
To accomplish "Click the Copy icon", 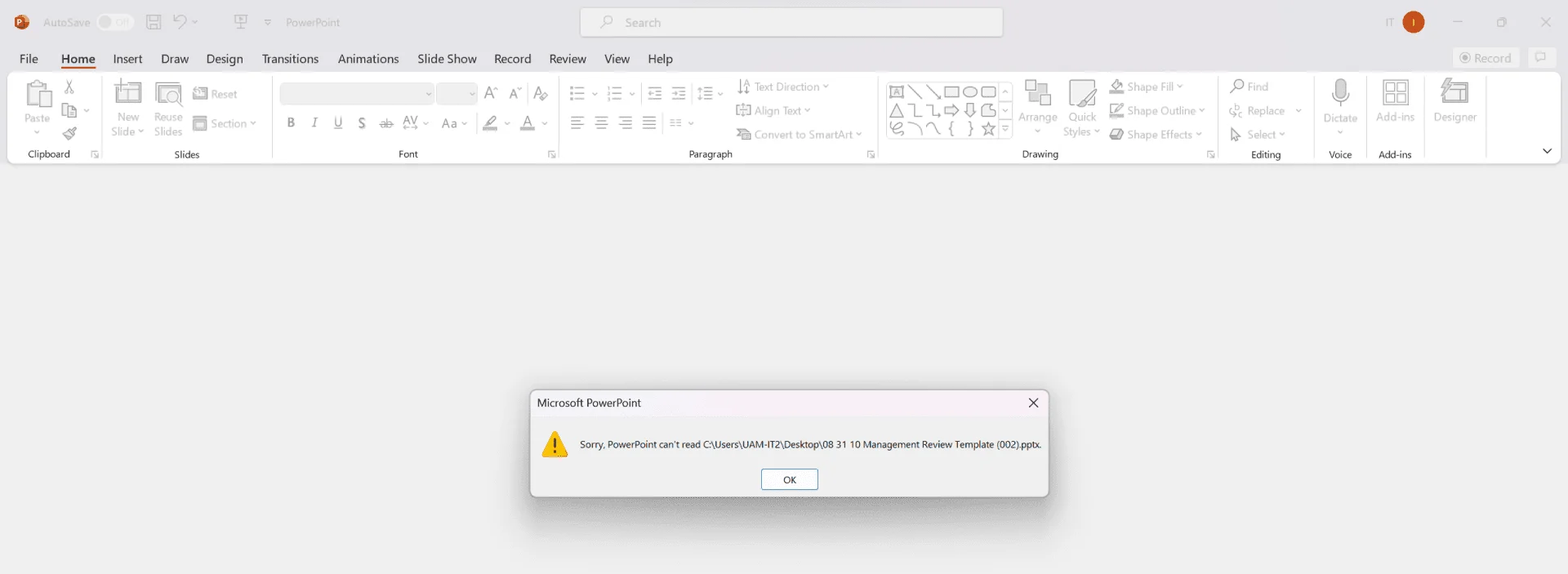I will point(69,110).
